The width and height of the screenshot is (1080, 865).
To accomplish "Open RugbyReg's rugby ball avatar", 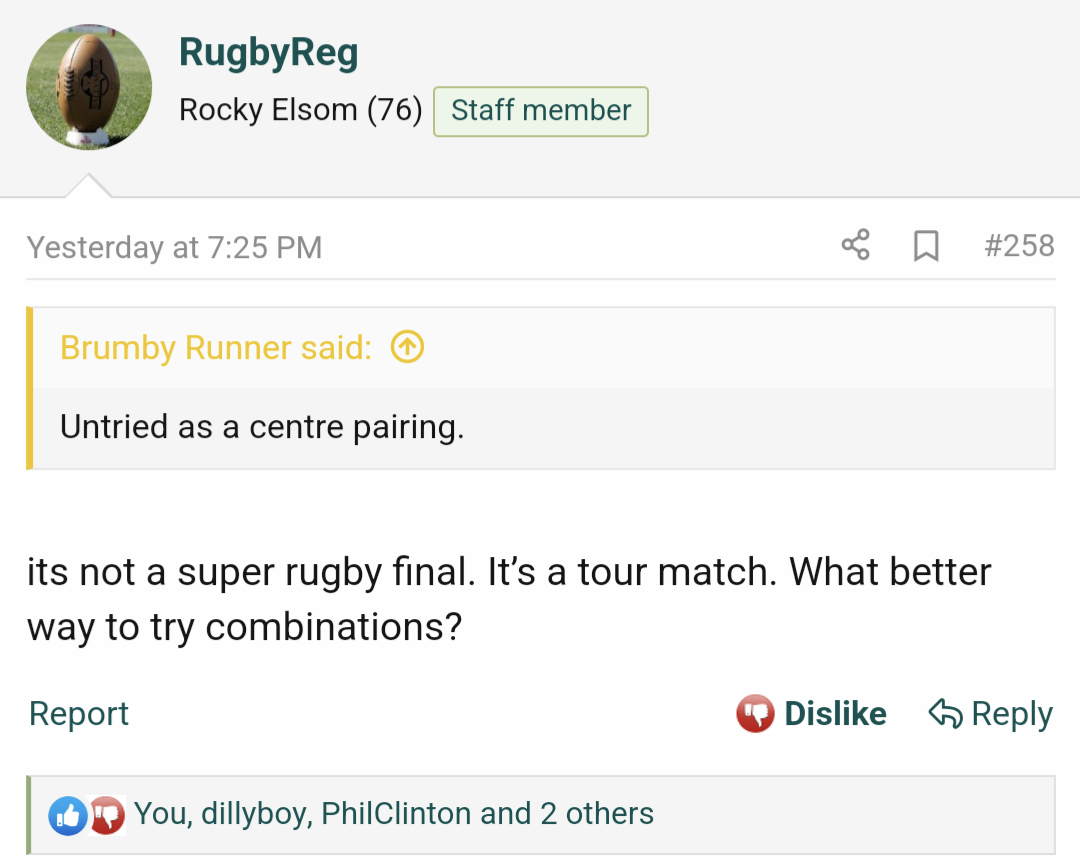I will coord(89,87).
